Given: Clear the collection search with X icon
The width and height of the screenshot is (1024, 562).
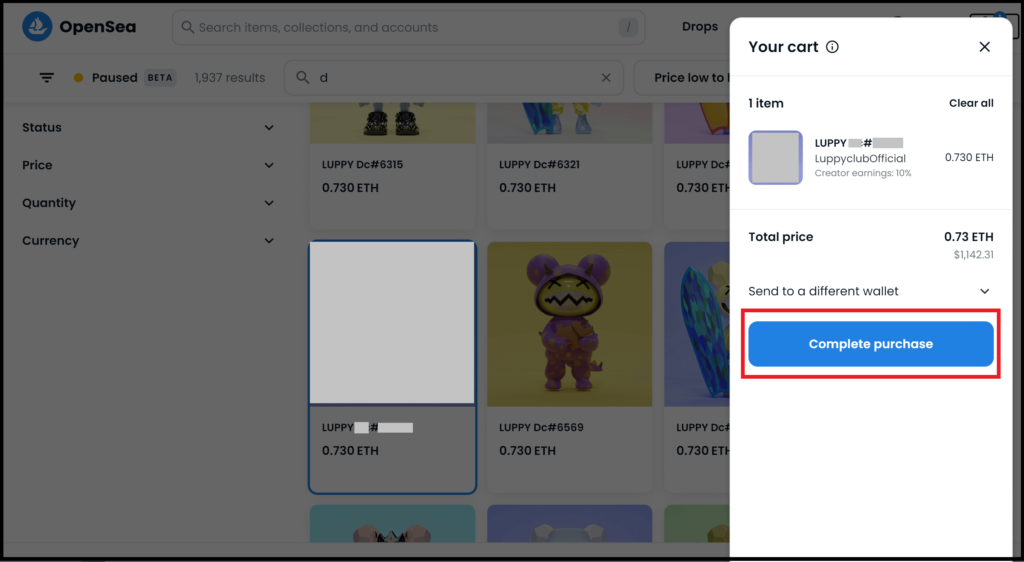Looking at the screenshot, I should [606, 78].
